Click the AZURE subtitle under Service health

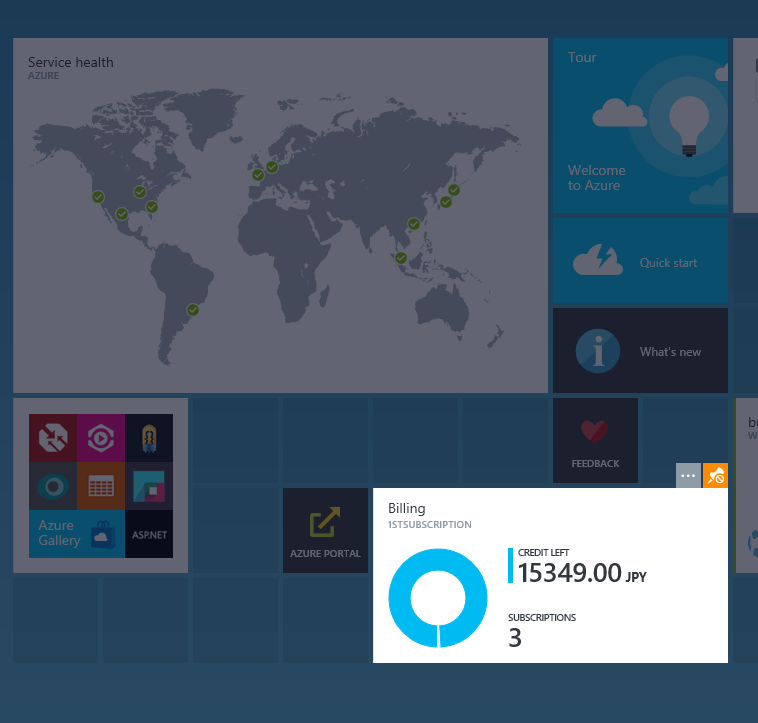(44, 76)
